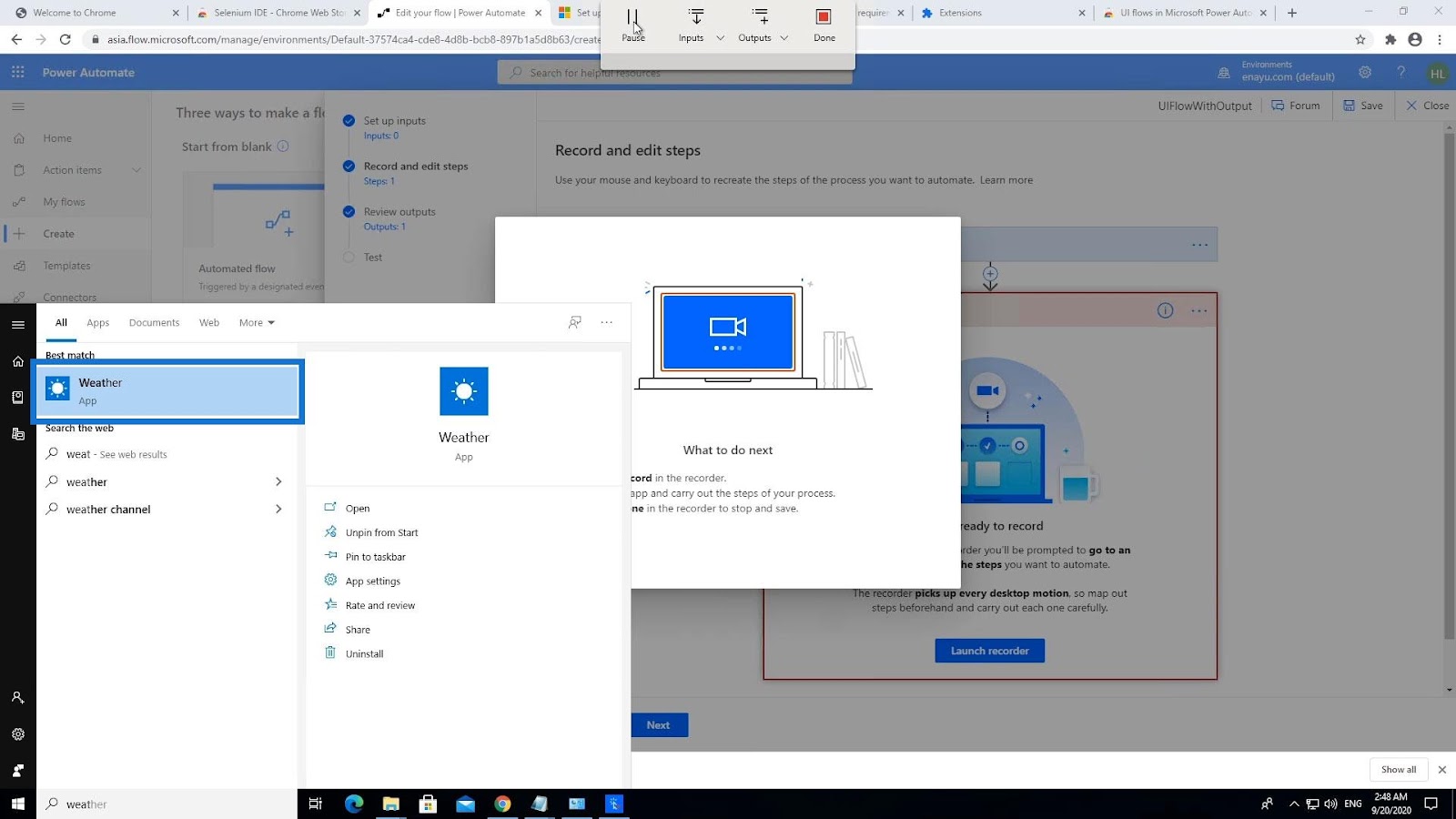Pause the recorder
This screenshot has height=819, width=1456.
click(632, 25)
